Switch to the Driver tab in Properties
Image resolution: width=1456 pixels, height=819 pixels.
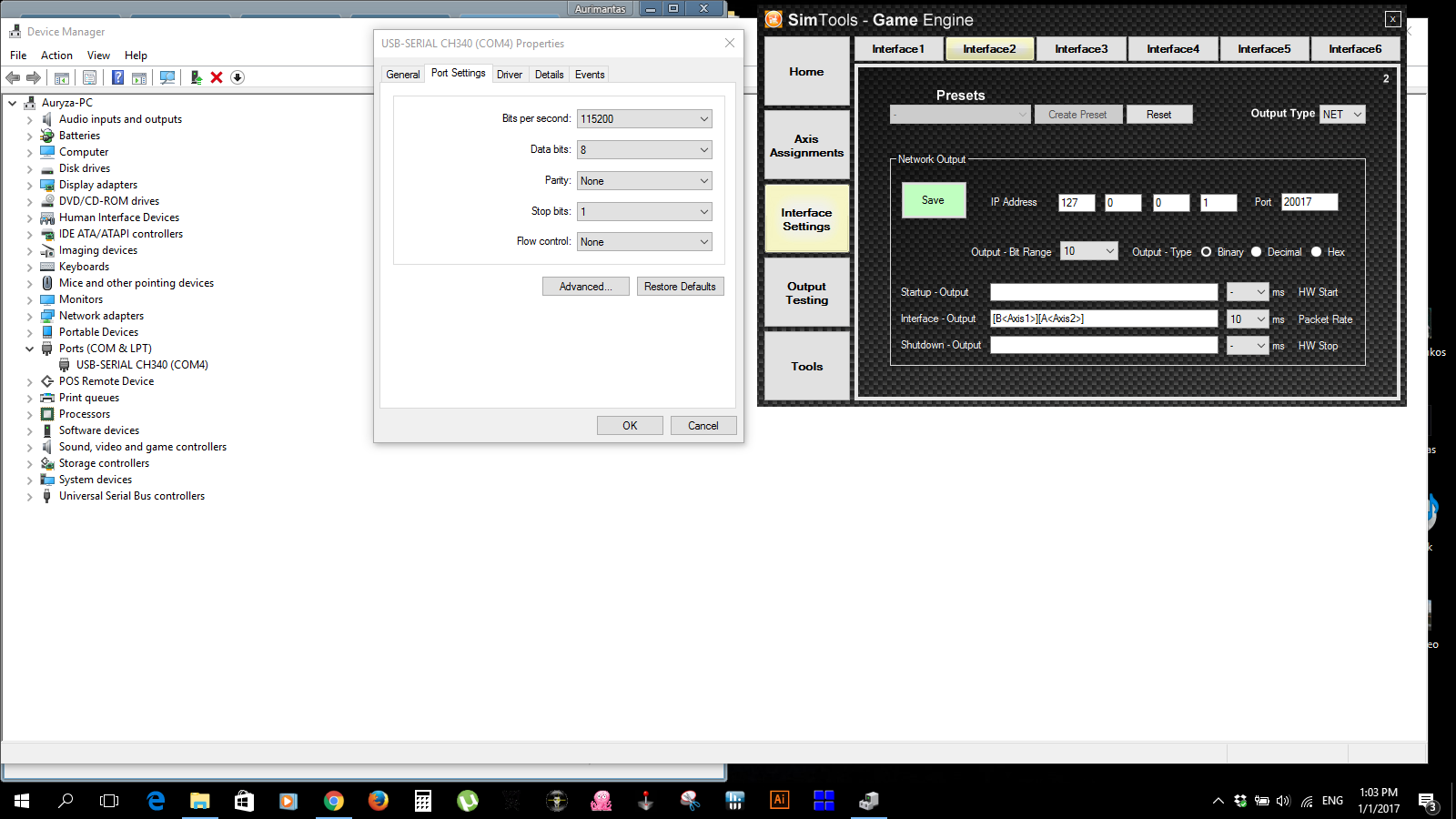pos(510,75)
